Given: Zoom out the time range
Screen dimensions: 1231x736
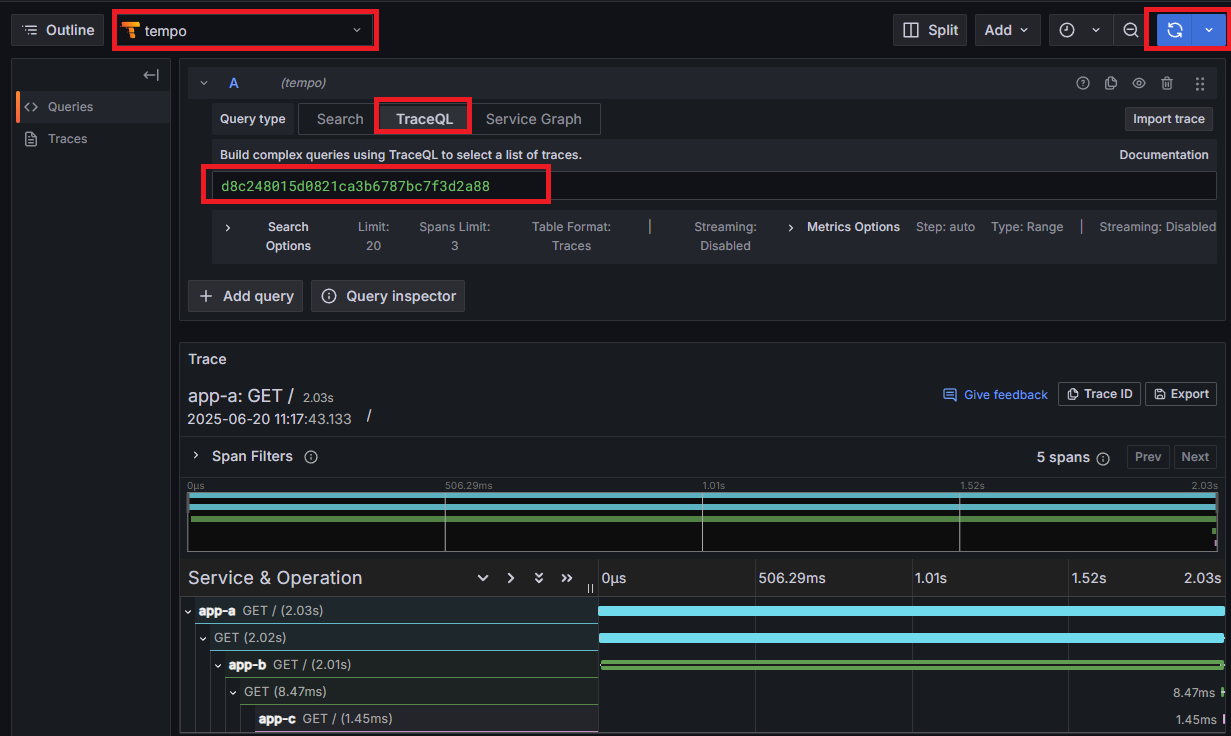Looking at the screenshot, I should (1130, 30).
